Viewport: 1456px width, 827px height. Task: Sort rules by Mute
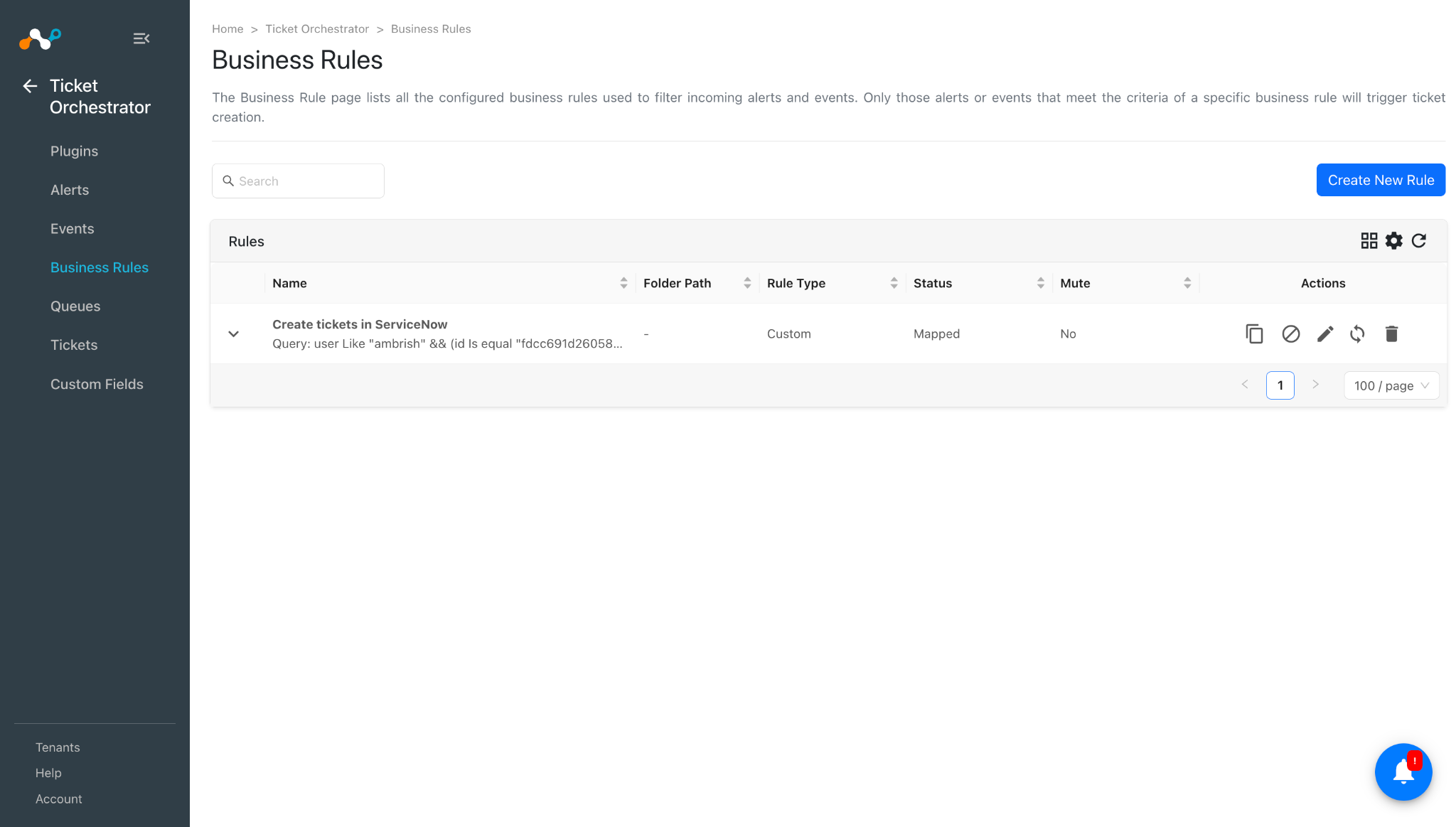coord(1187,283)
